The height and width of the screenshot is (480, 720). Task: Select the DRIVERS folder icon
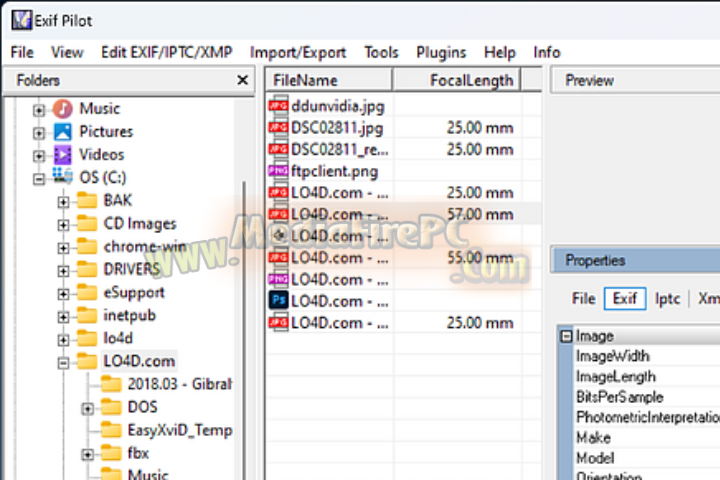pos(87,269)
